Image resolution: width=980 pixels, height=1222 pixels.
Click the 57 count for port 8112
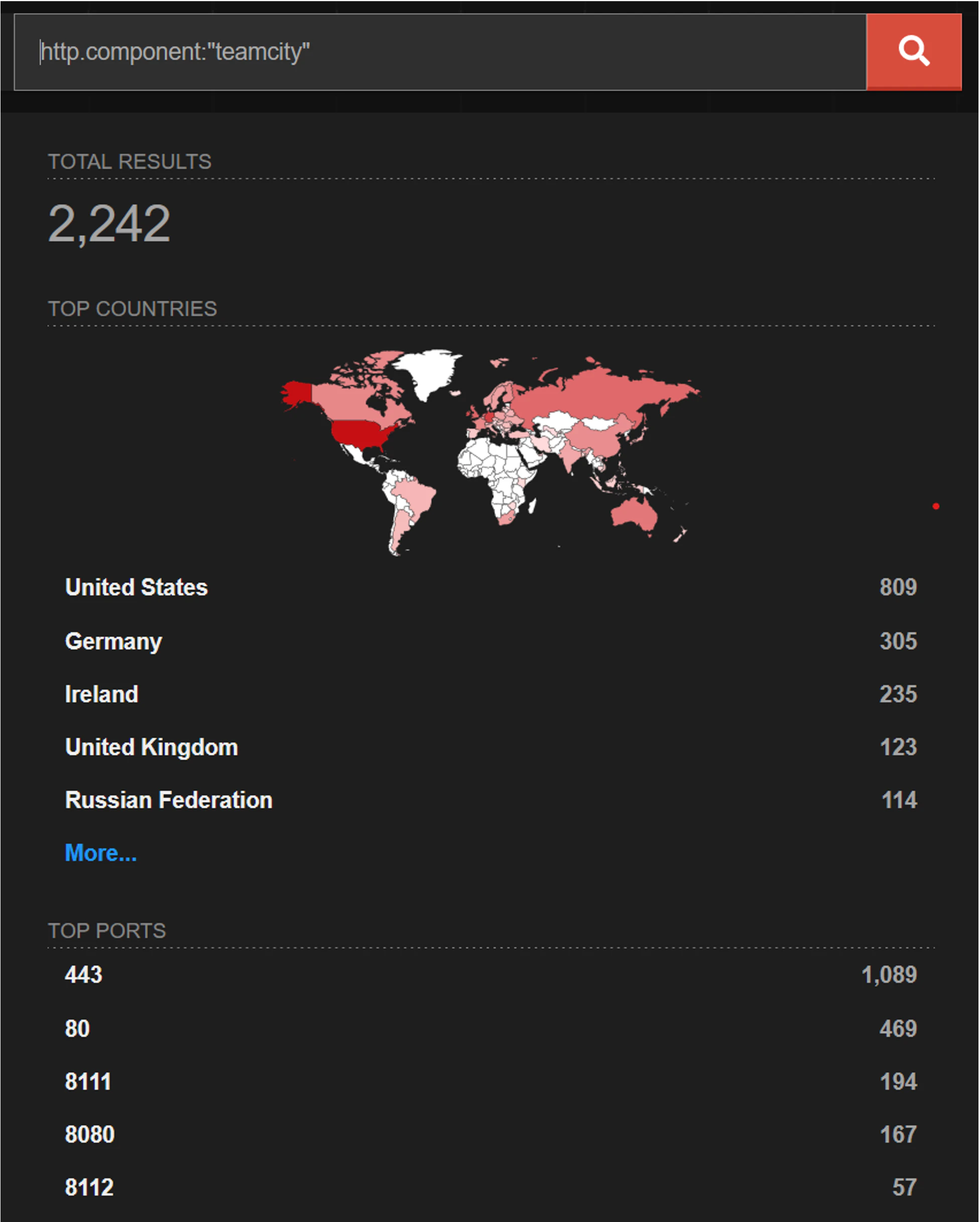tap(905, 1187)
